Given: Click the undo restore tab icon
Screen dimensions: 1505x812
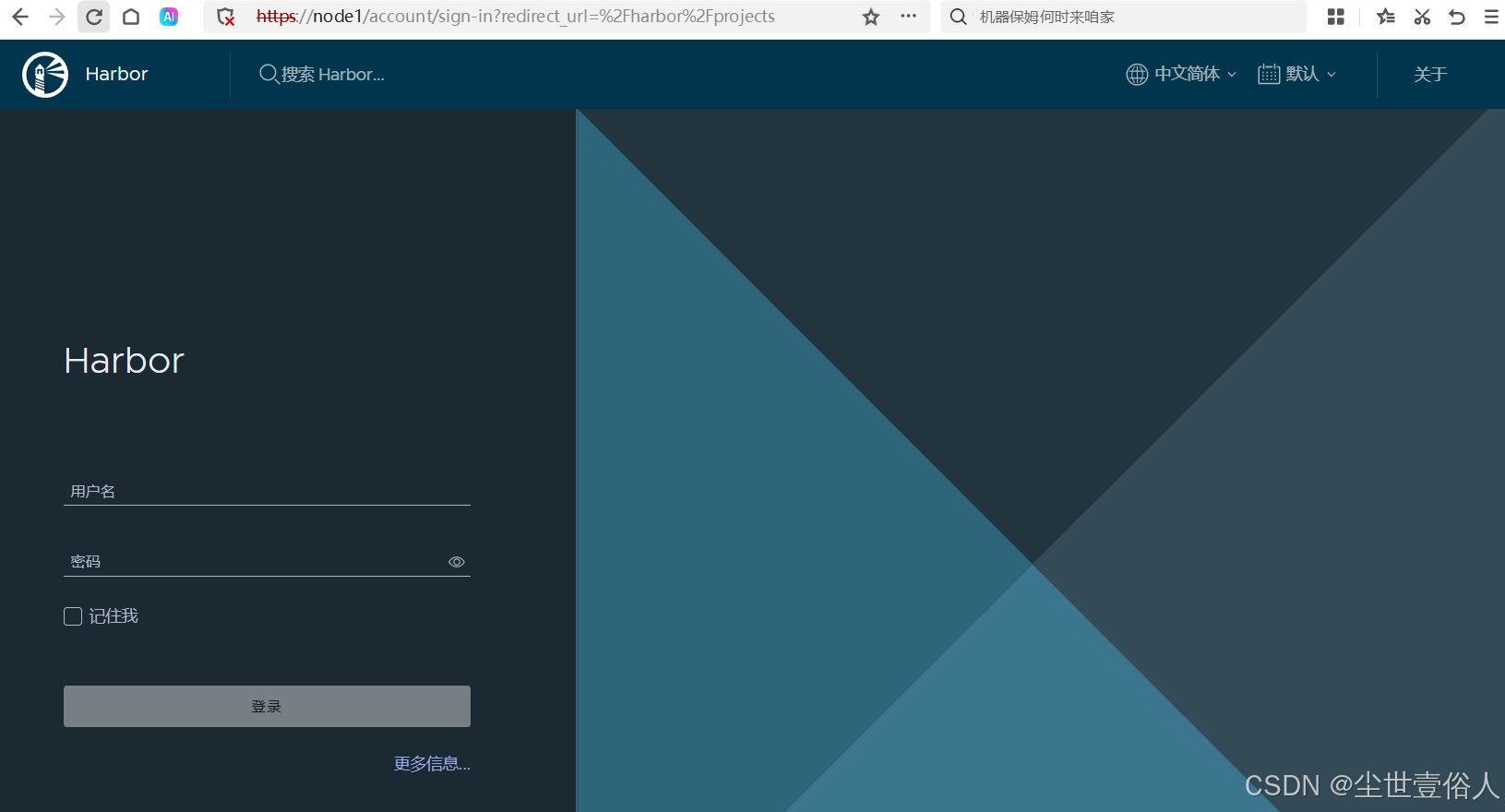Looking at the screenshot, I should coord(1457,17).
